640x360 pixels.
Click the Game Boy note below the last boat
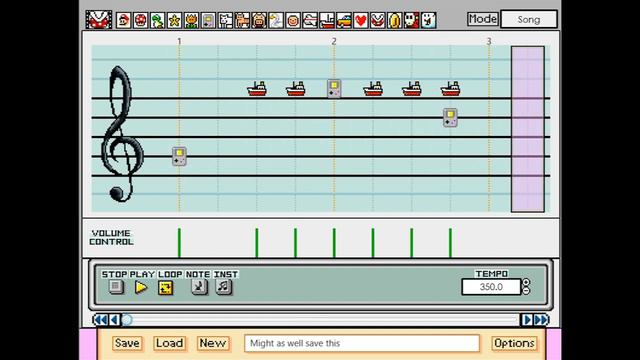[x=450, y=118]
